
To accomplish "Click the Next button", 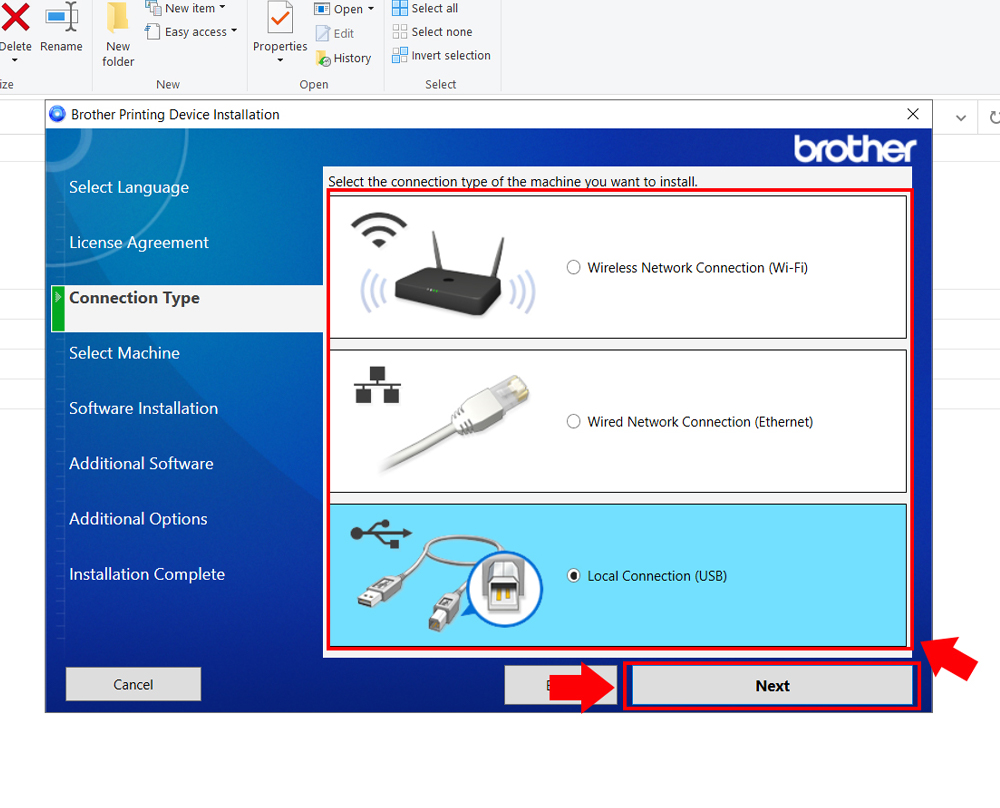I will pyautogui.click(x=772, y=686).
